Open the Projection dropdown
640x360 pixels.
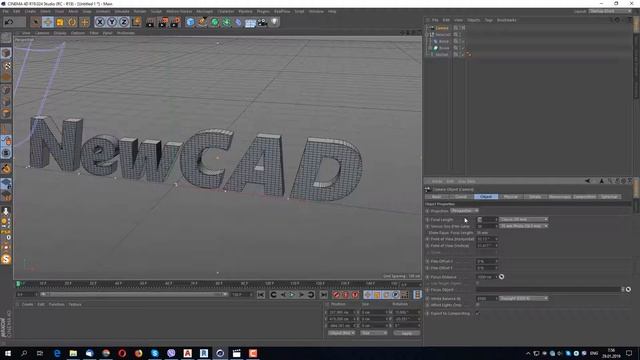point(464,211)
